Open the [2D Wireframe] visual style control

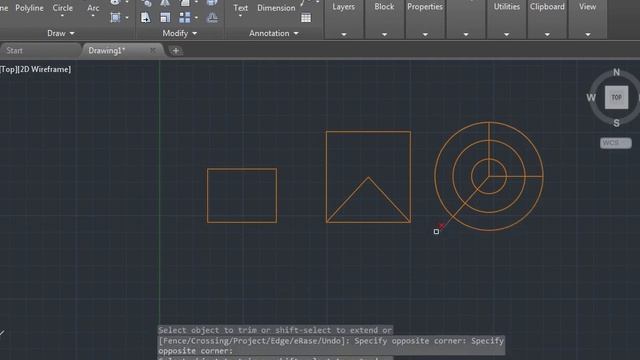point(44,69)
